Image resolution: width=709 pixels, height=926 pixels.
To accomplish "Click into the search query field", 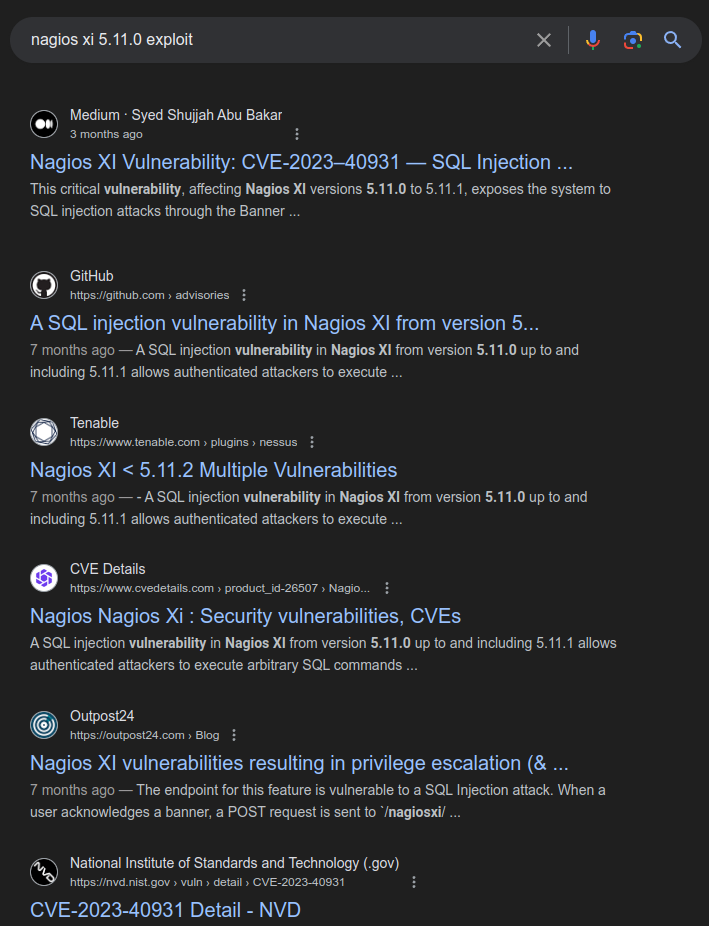I will pyautogui.click(x=270, y=40).
